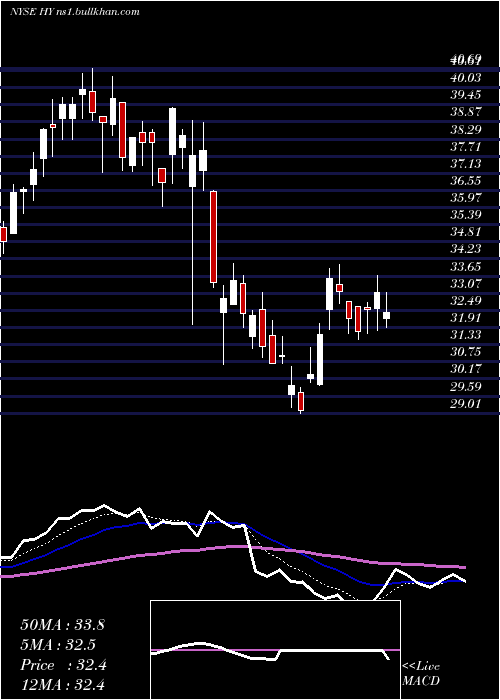This screenshot has height=700, width=500.
Task: Click the last white candlestick on the chart
Action: tap(387, 315)
